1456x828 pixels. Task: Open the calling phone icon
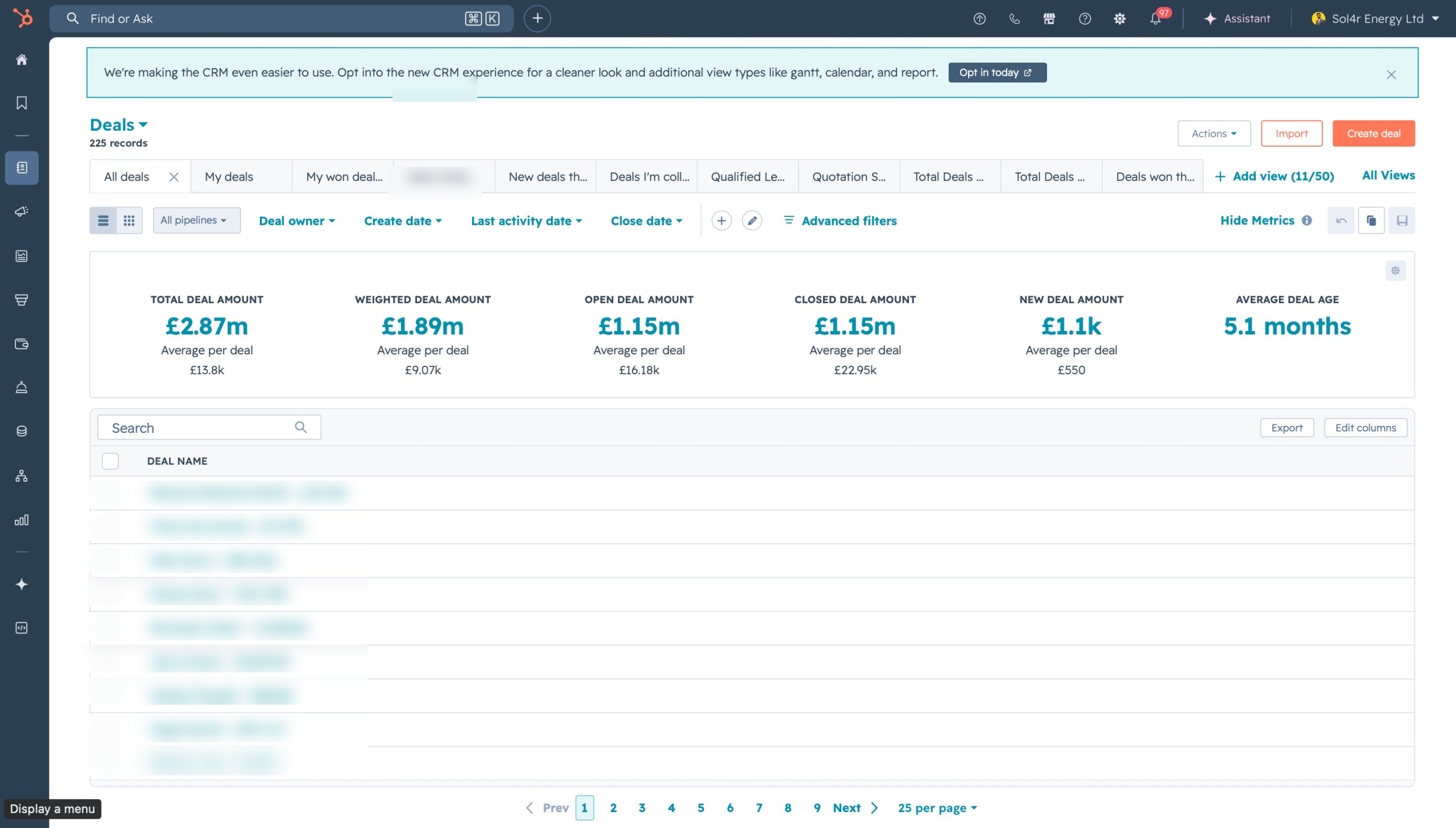click(1014, 19)
